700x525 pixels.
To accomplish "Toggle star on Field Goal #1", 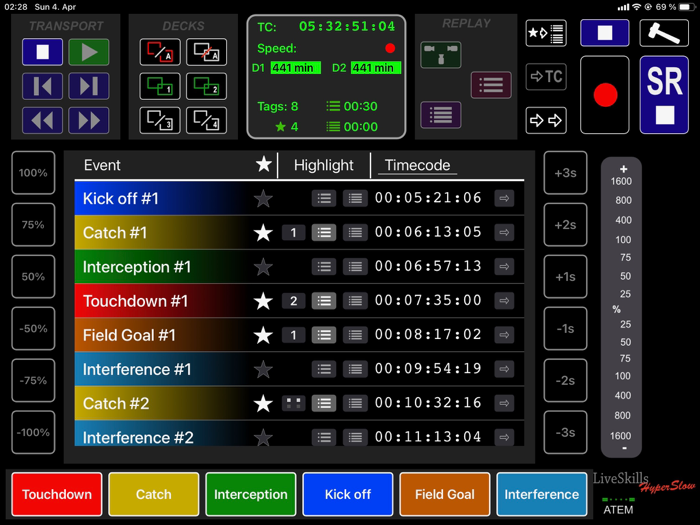I will coord(263,335).
